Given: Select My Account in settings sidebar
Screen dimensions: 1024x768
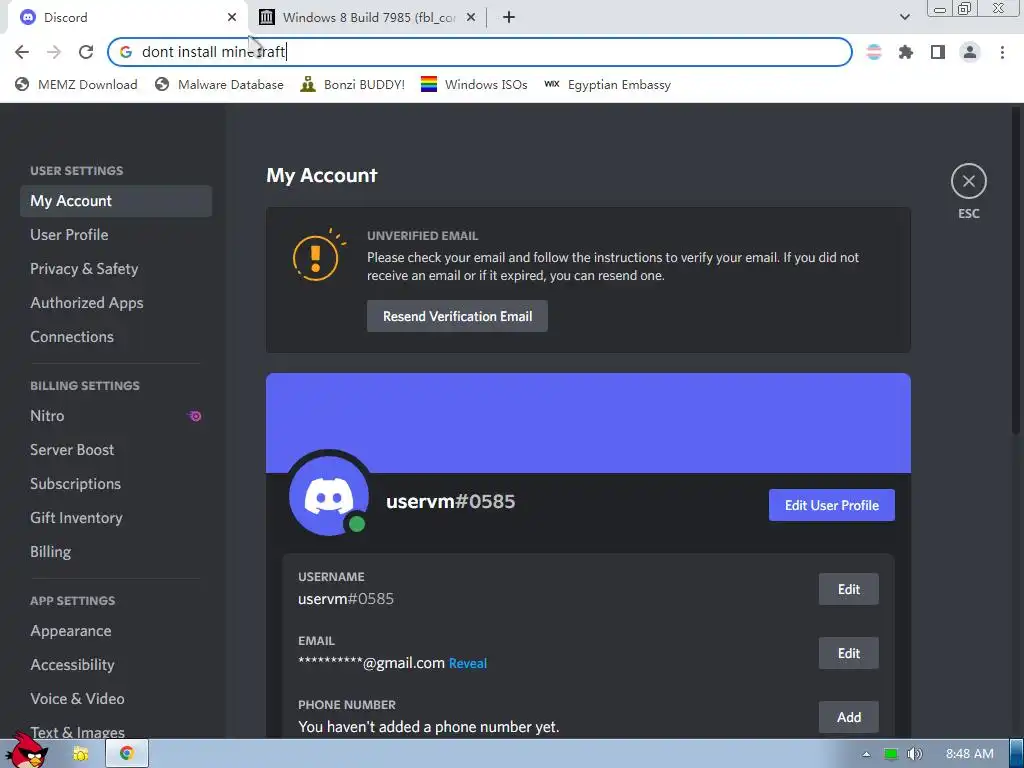Looking at the screenshot, I should click(116, 201).
